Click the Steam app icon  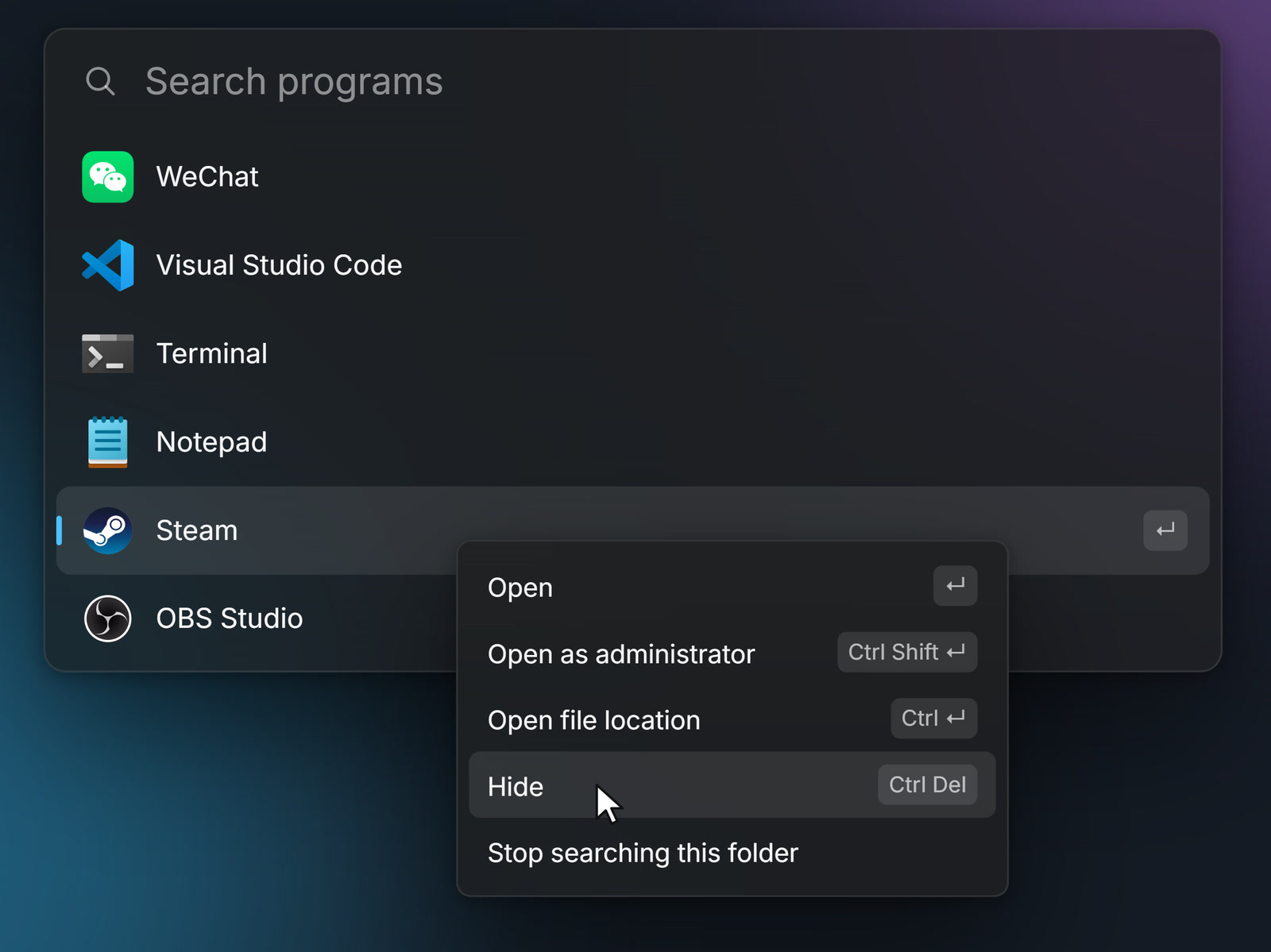coord(108,530)
